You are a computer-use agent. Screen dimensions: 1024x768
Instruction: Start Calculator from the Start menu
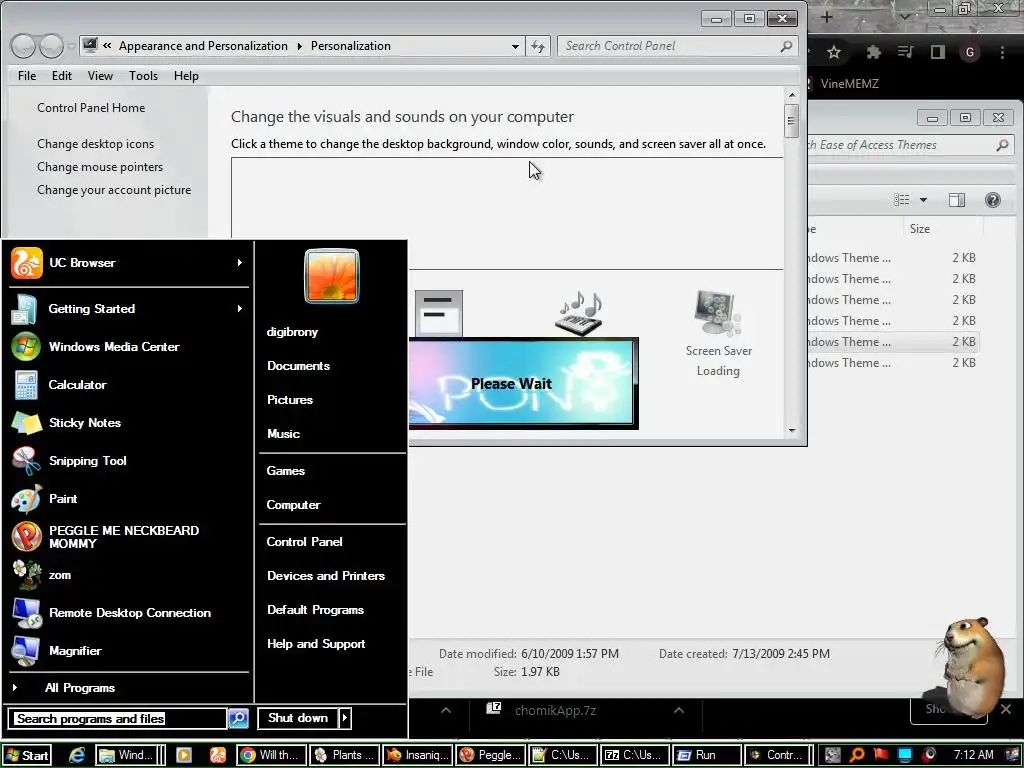[129, 385]
